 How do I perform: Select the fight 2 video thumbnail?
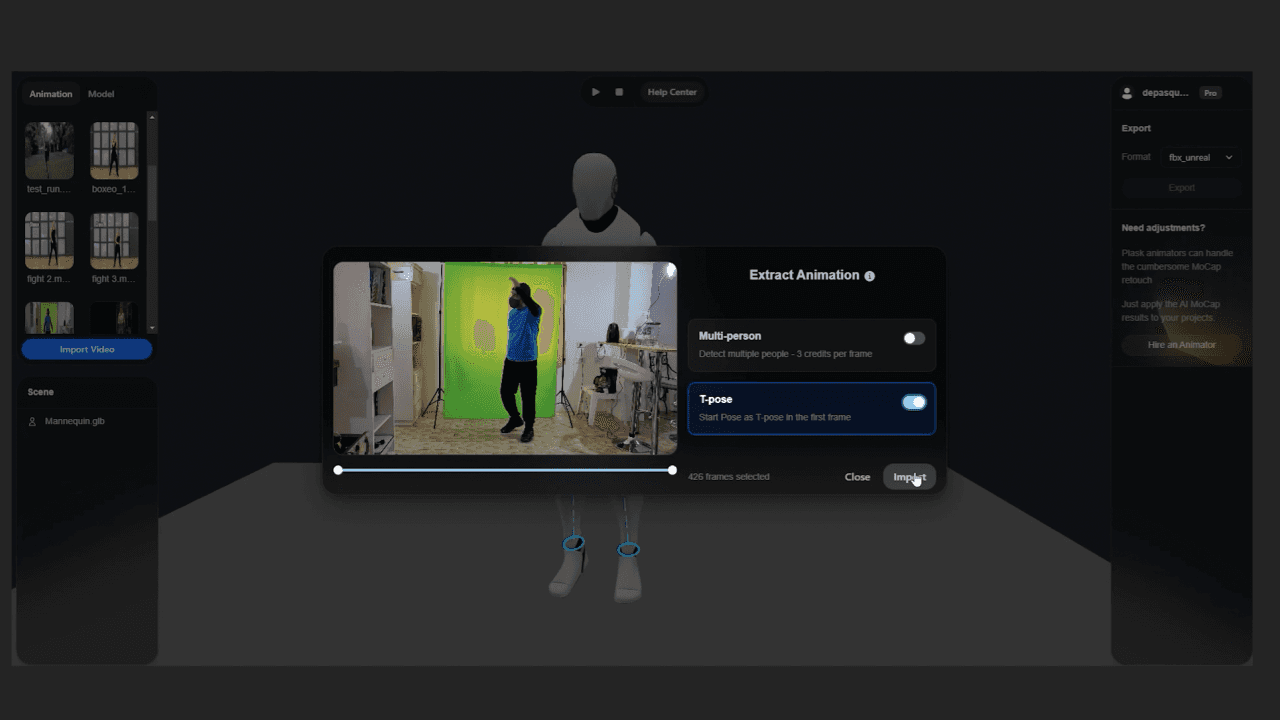(x=49, y=240)
